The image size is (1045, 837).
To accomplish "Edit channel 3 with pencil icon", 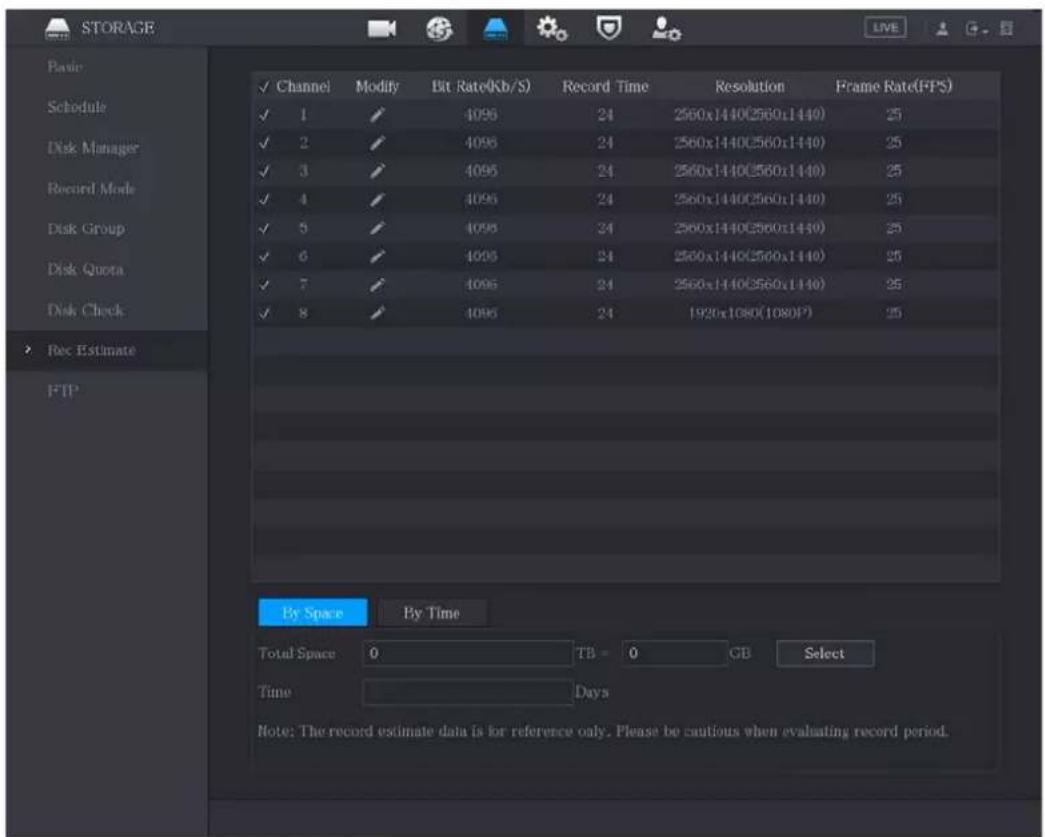I will coord(377,171).
